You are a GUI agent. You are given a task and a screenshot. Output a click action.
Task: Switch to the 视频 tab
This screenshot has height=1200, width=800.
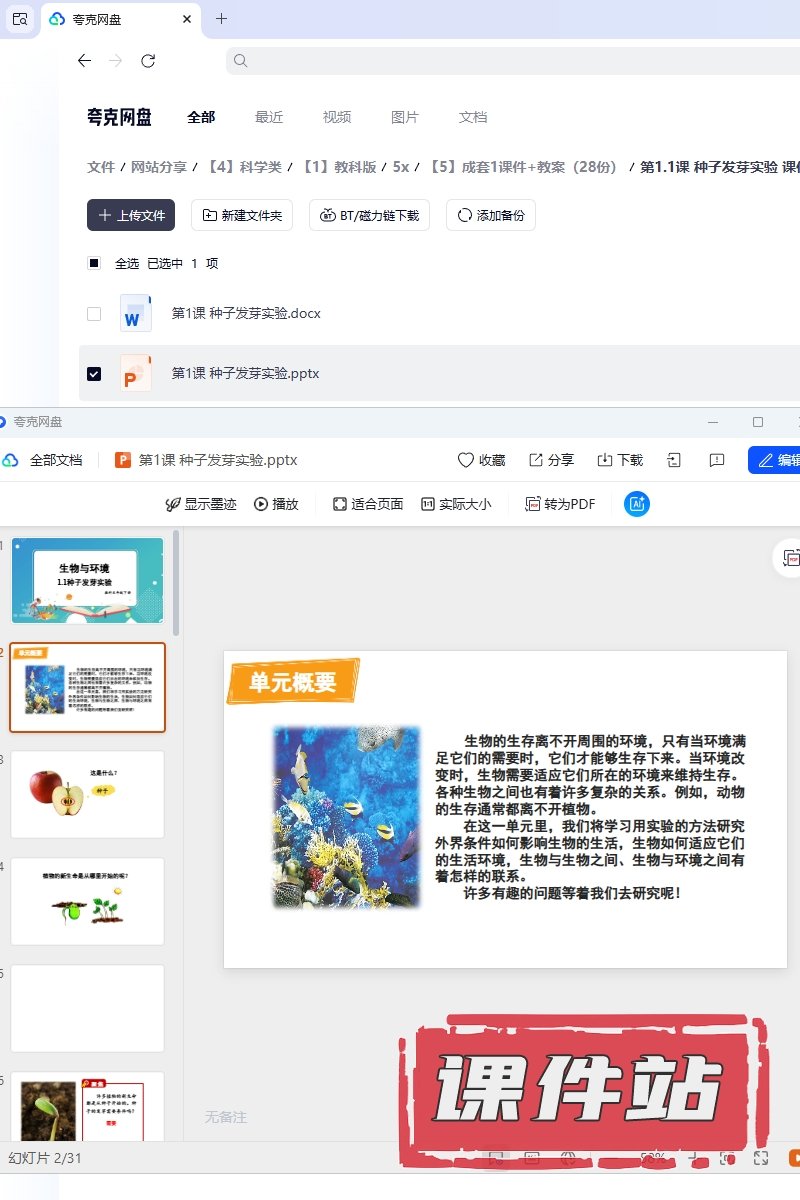point(337,117)
